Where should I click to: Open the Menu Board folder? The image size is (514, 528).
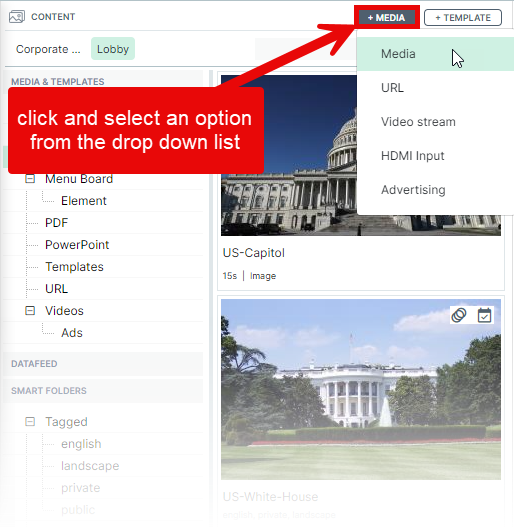[79, 179]
